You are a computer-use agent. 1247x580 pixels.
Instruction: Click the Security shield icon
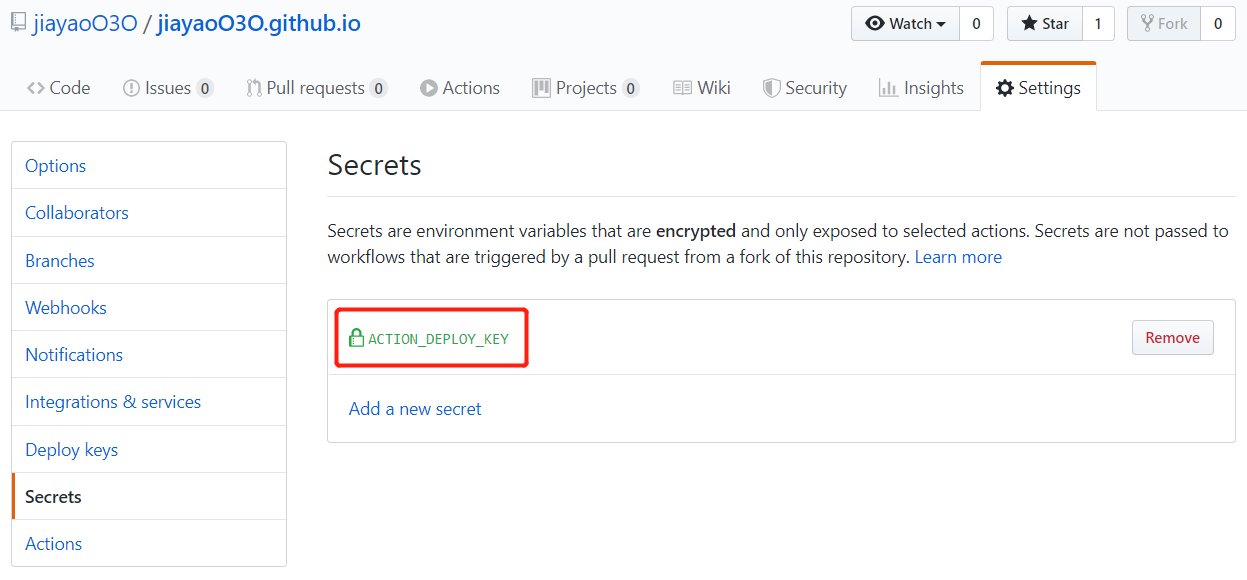tap(771, 88)
